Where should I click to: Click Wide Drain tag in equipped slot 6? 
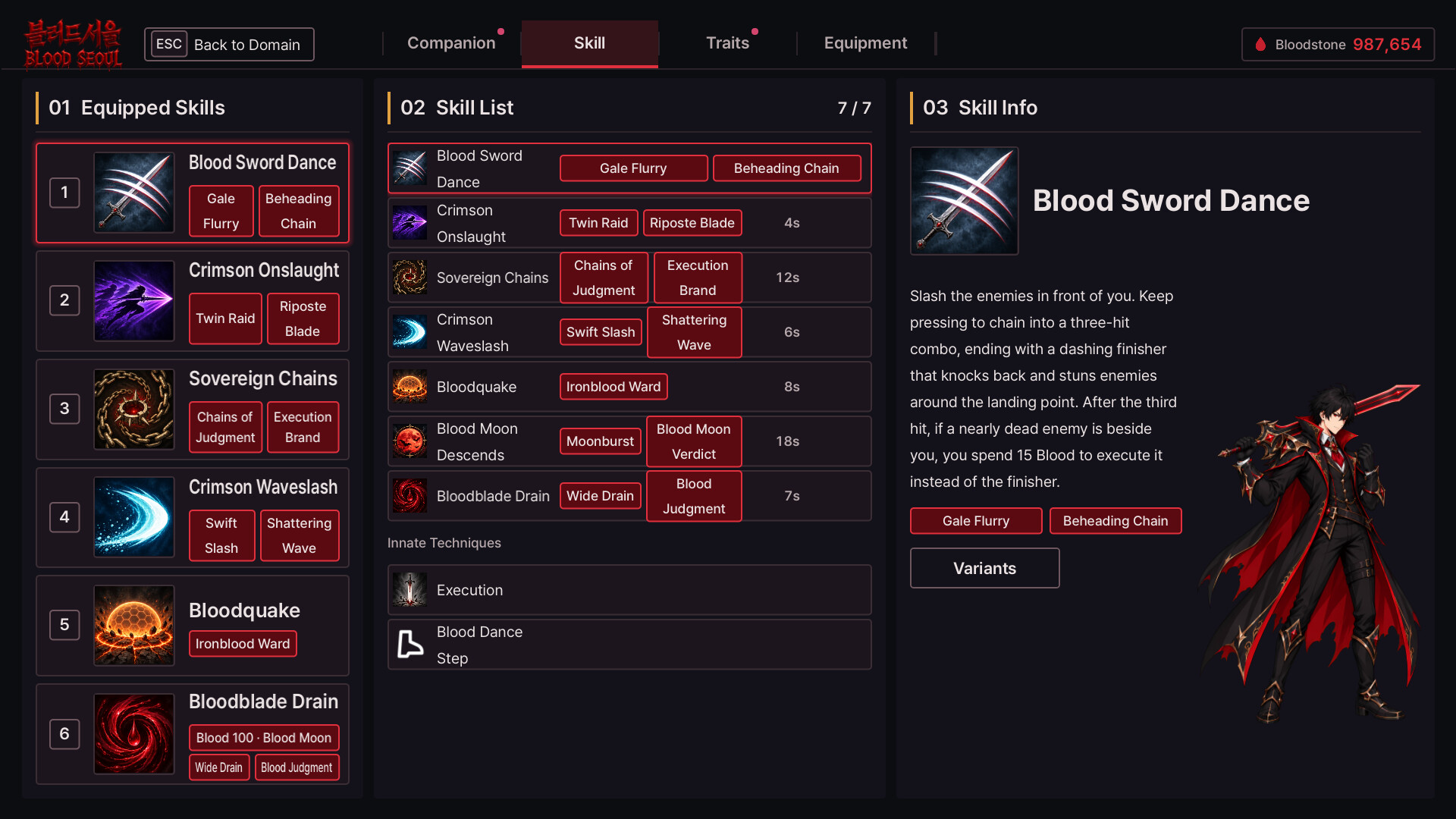[219, 767]
